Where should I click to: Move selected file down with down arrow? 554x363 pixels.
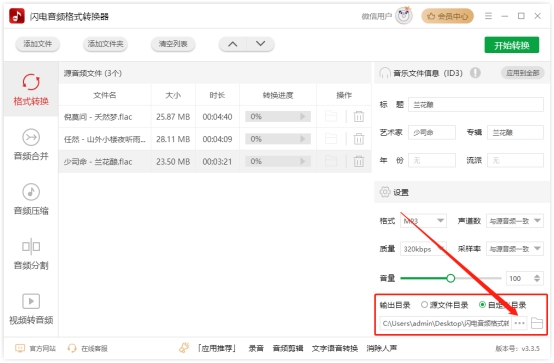(260, 44)
